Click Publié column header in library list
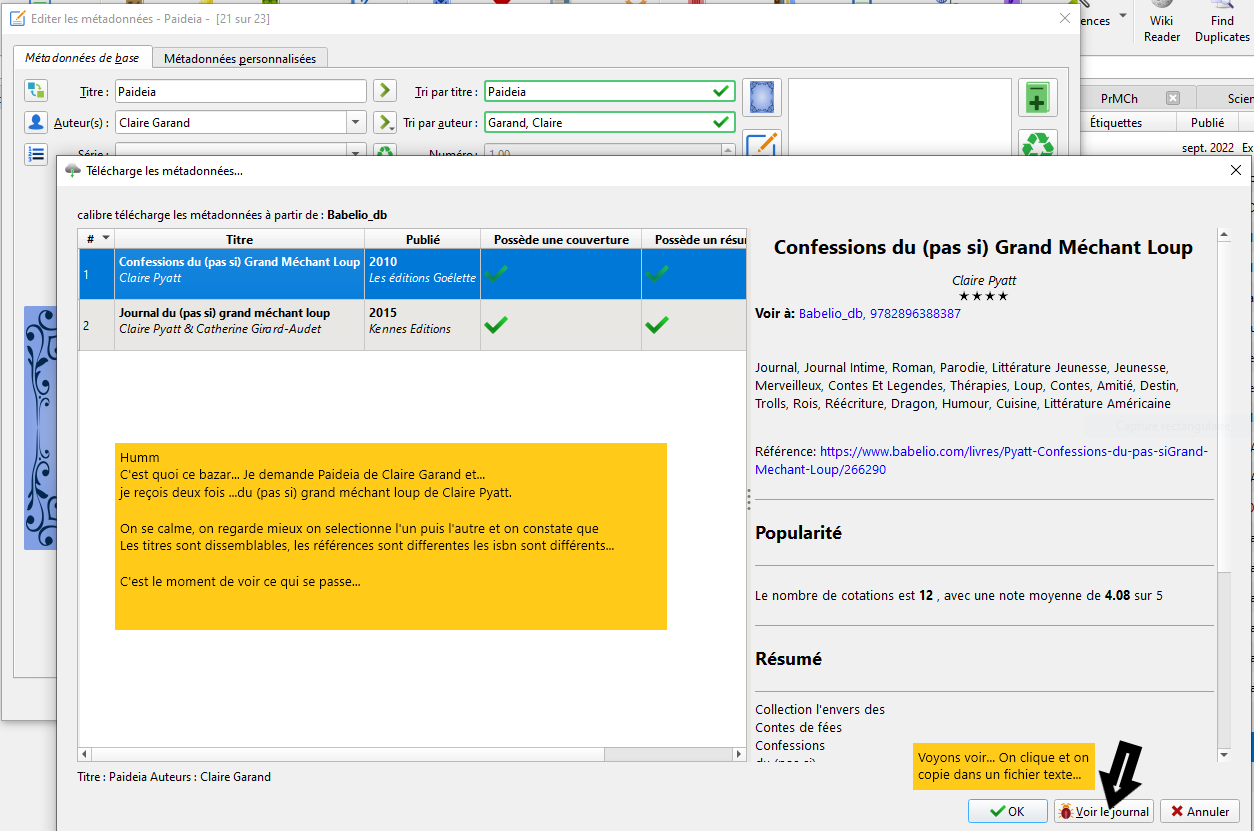This screenshot has height=831, width=1254. 1207,122
